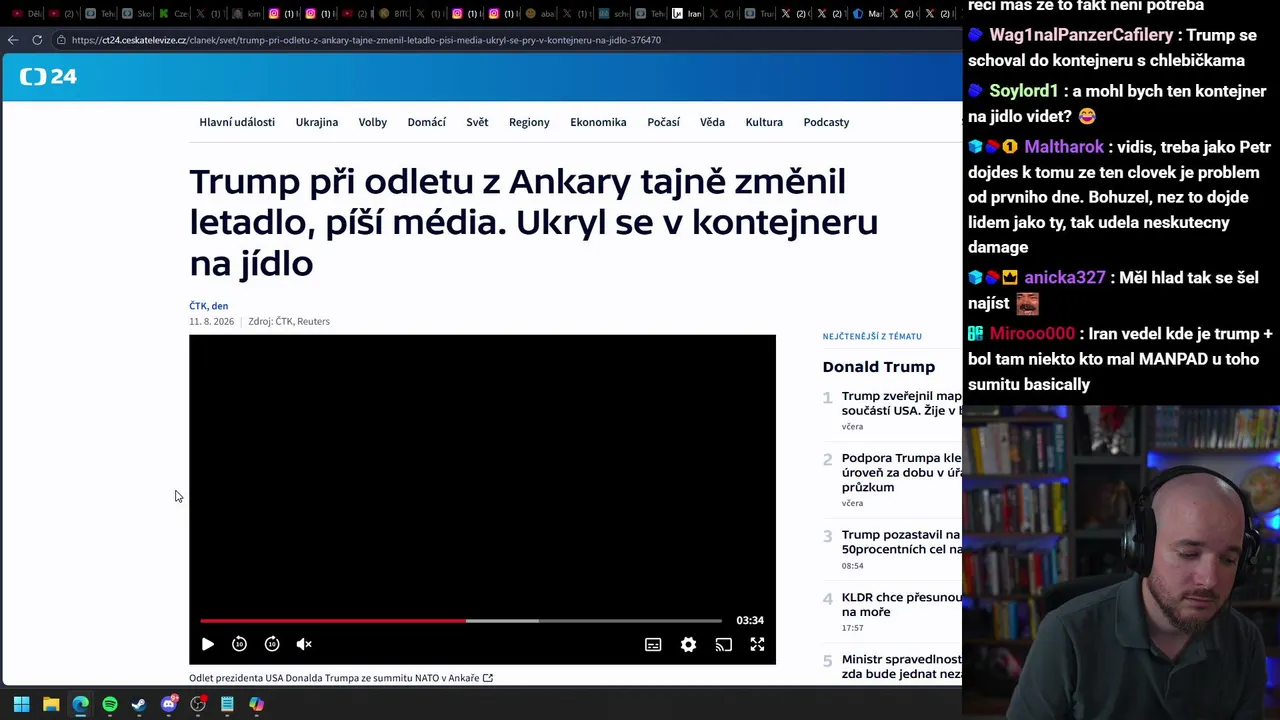
Task: Click the article headline about Trump in Ankara
Action: tap(534, 222)
